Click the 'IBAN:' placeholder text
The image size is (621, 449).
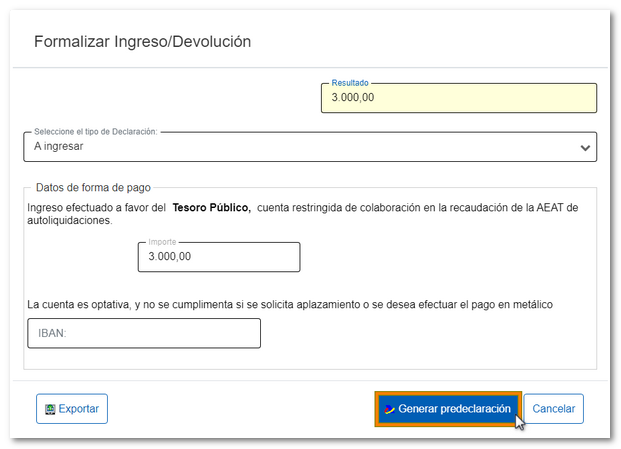pyautogui.click(x=52, y=333)
